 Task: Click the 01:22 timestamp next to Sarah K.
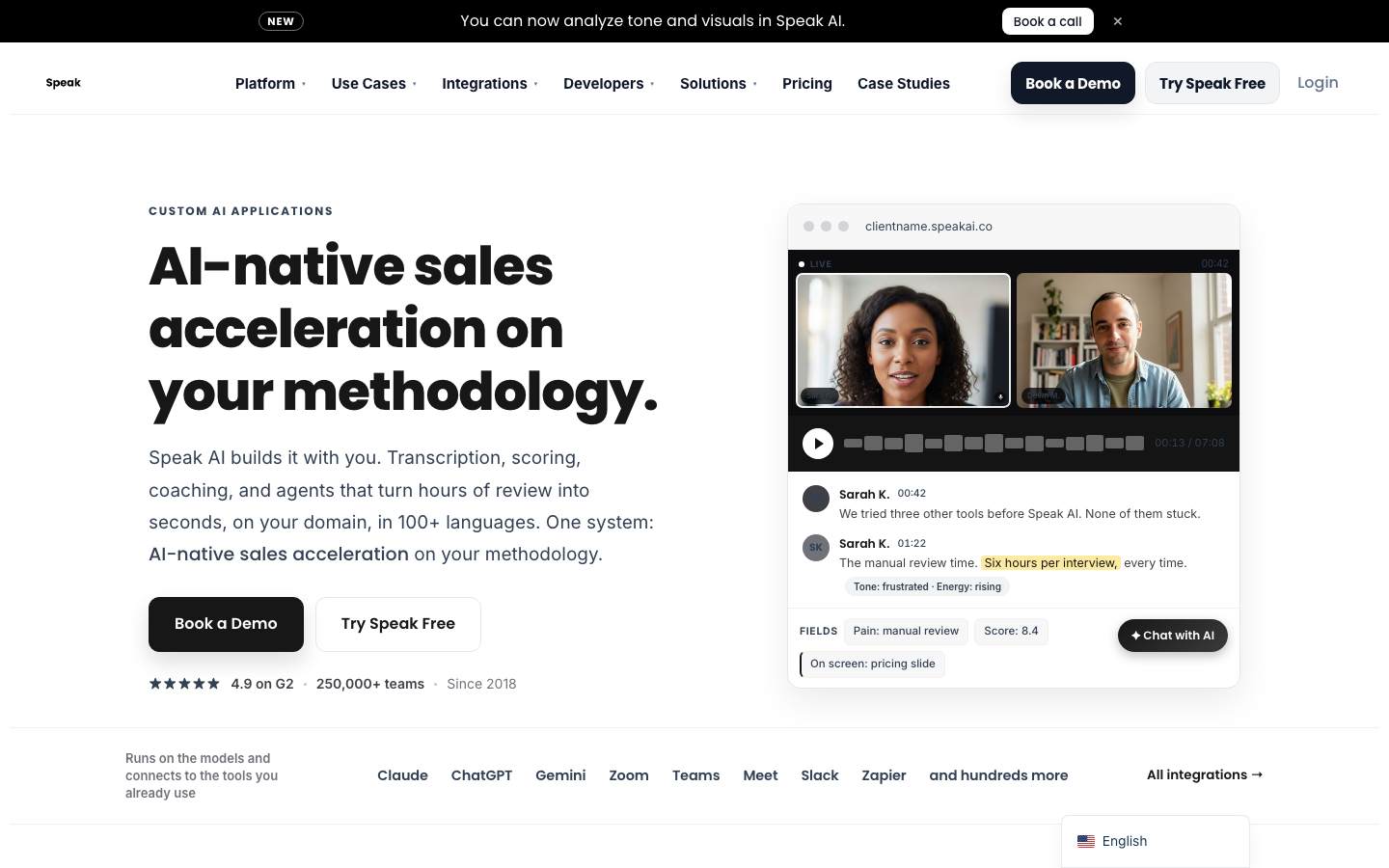coord(912,543)
